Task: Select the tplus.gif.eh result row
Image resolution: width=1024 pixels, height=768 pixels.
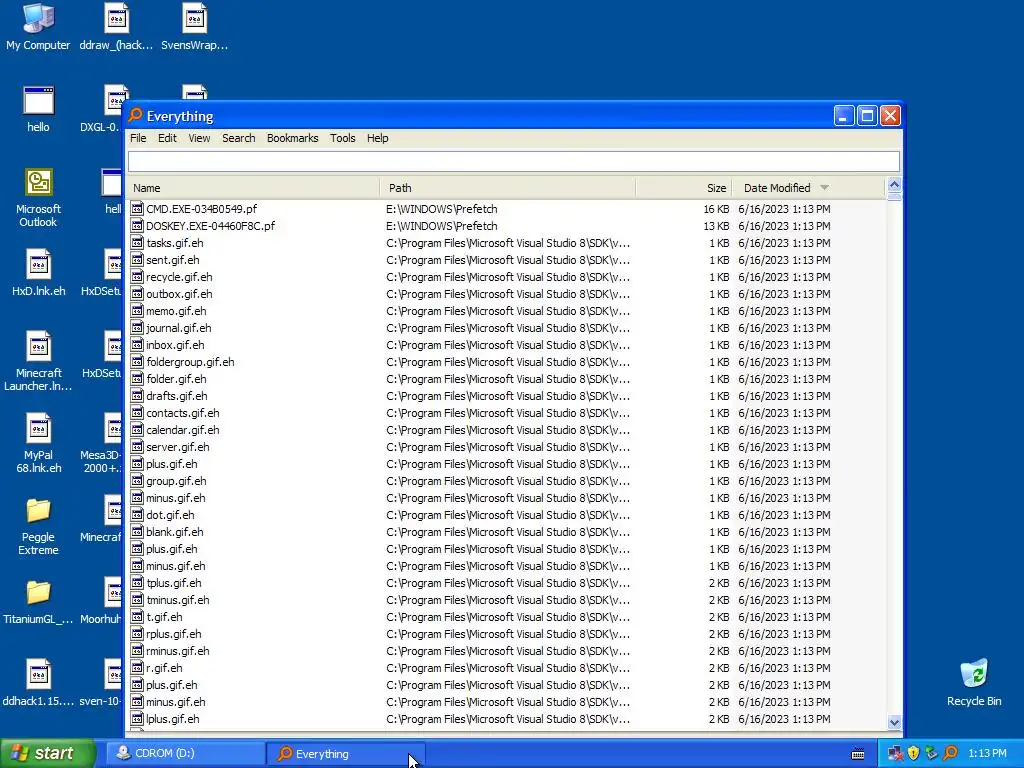Action: (506, 582)
